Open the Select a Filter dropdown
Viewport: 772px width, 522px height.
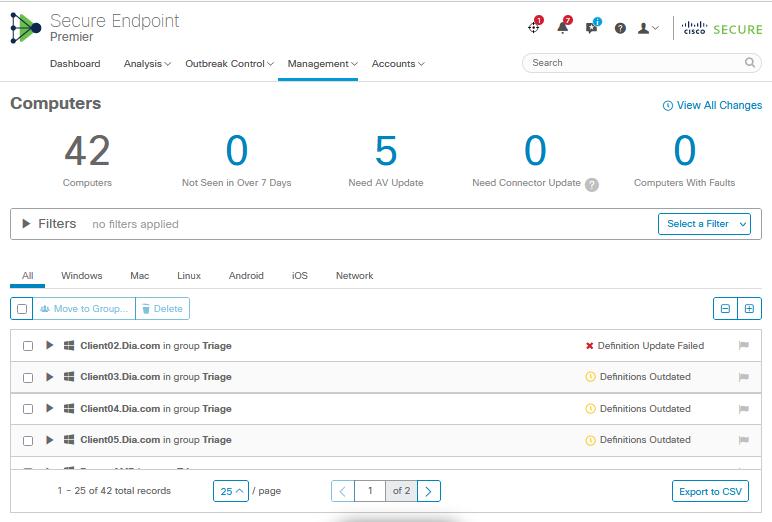[x=704, y=224]
